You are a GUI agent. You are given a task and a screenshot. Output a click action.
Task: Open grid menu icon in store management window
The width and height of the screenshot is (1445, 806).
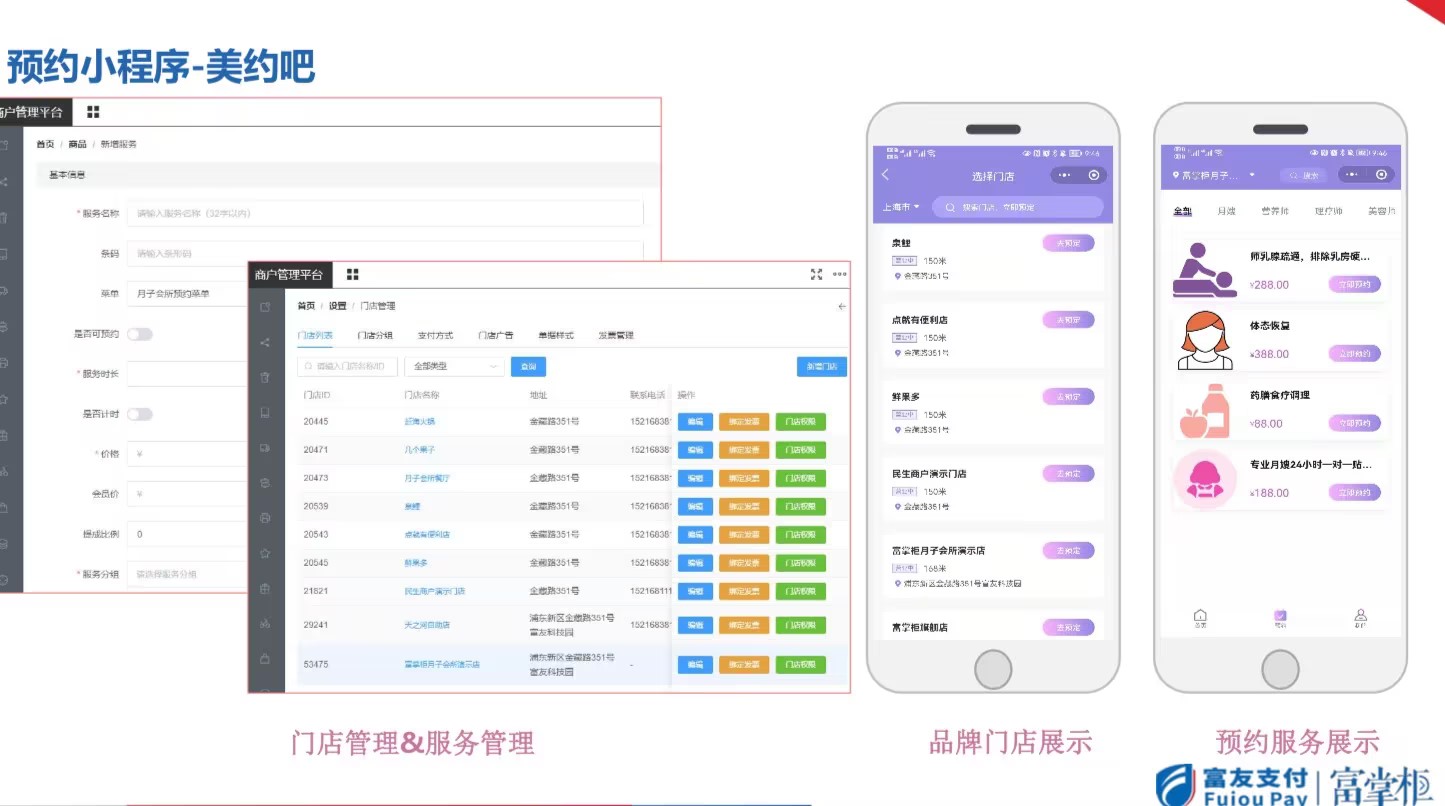point(352,274)
